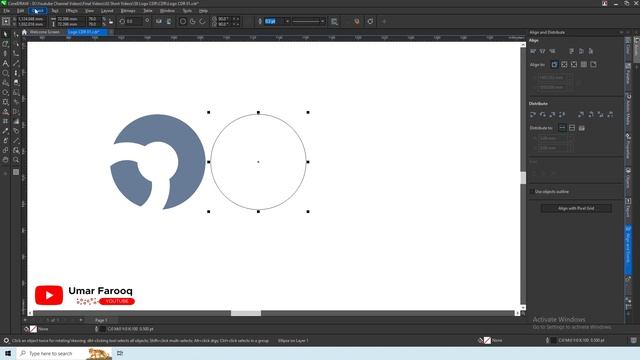Click the Windows Start button
The width and height of the screenshot is (640, 360).
tap(8, 353)
